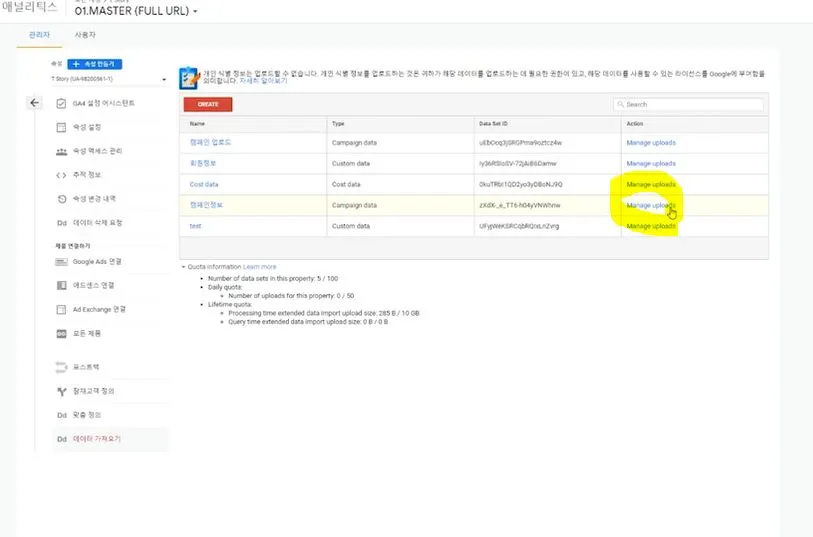Click 'Number of data sets in this property: 5 / 100'

coord(273,278)
